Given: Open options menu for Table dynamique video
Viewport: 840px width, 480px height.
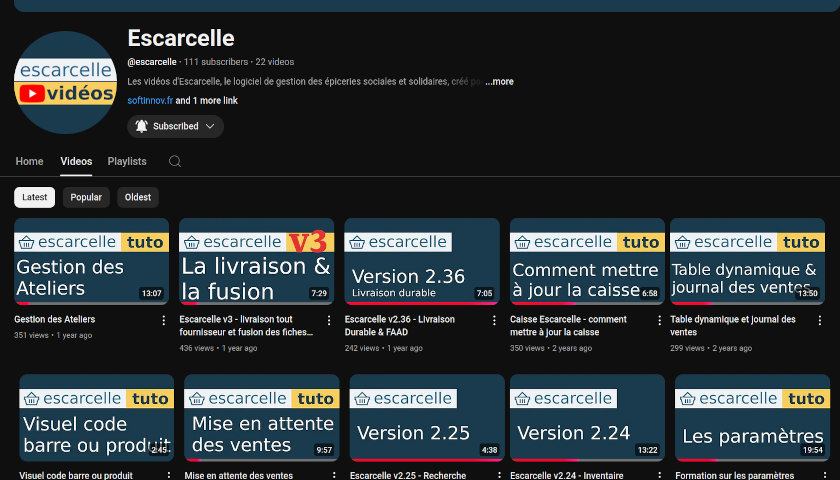Looking at the screenshot, I should [x=820, y=320].
